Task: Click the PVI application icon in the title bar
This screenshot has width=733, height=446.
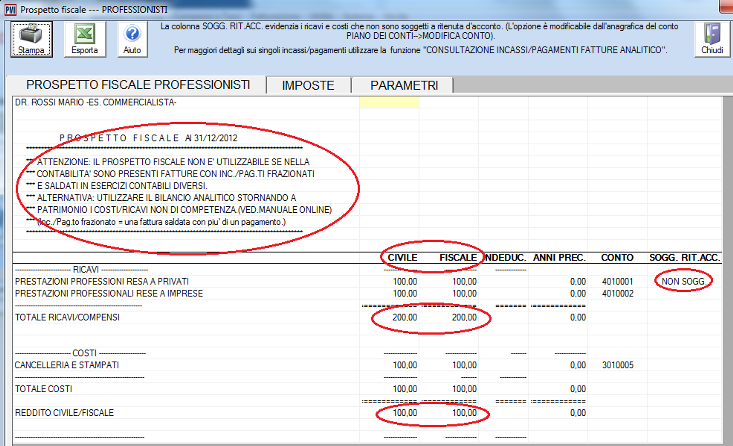Action: point(9,8)
